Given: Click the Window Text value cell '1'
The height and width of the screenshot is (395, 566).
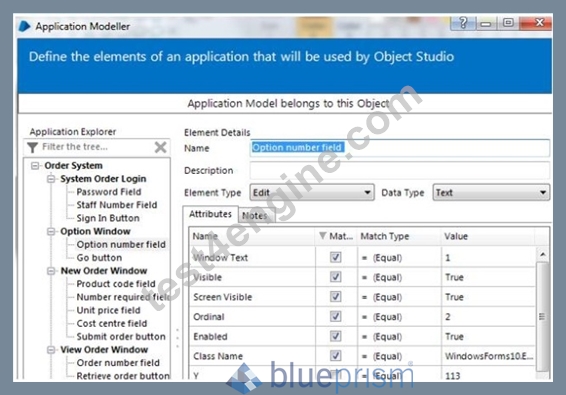Looking at the screenshot, I should pos(487,257).
